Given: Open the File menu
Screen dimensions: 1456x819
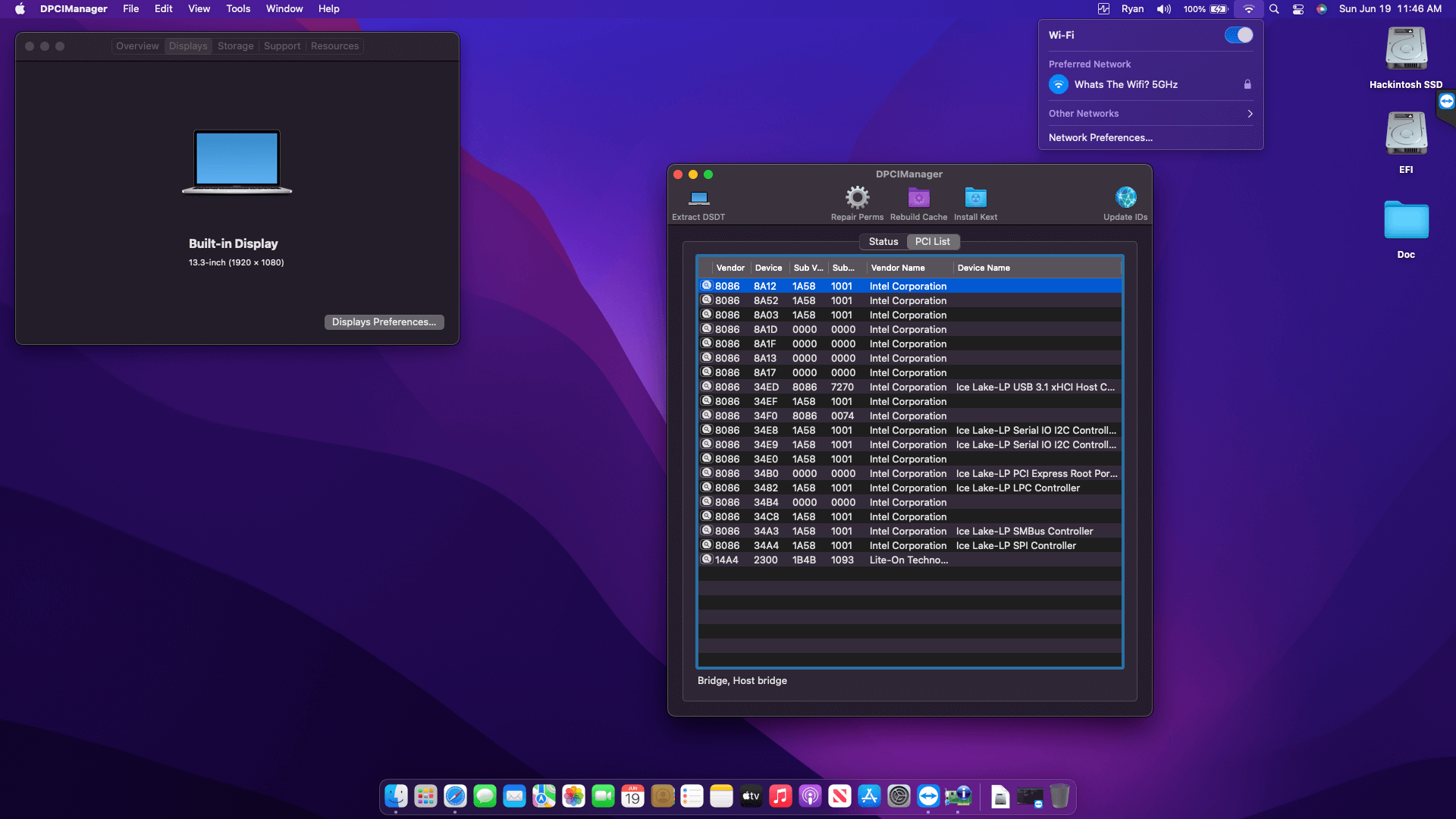Looking at the screenshot, I should (x=131, y=9).
